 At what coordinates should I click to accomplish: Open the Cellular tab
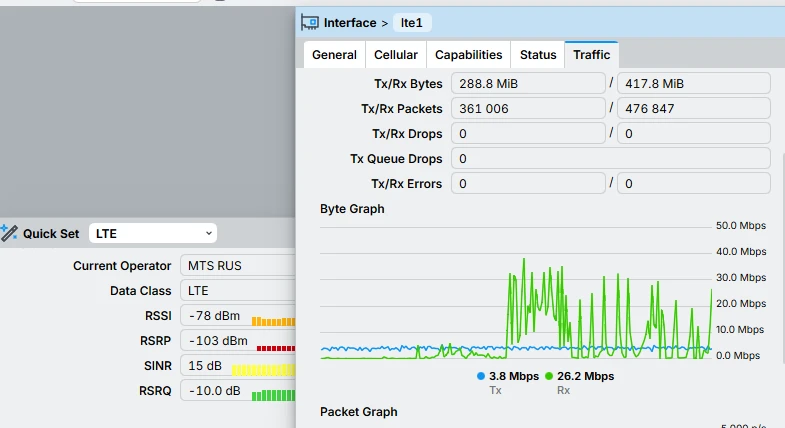point(396,55)
